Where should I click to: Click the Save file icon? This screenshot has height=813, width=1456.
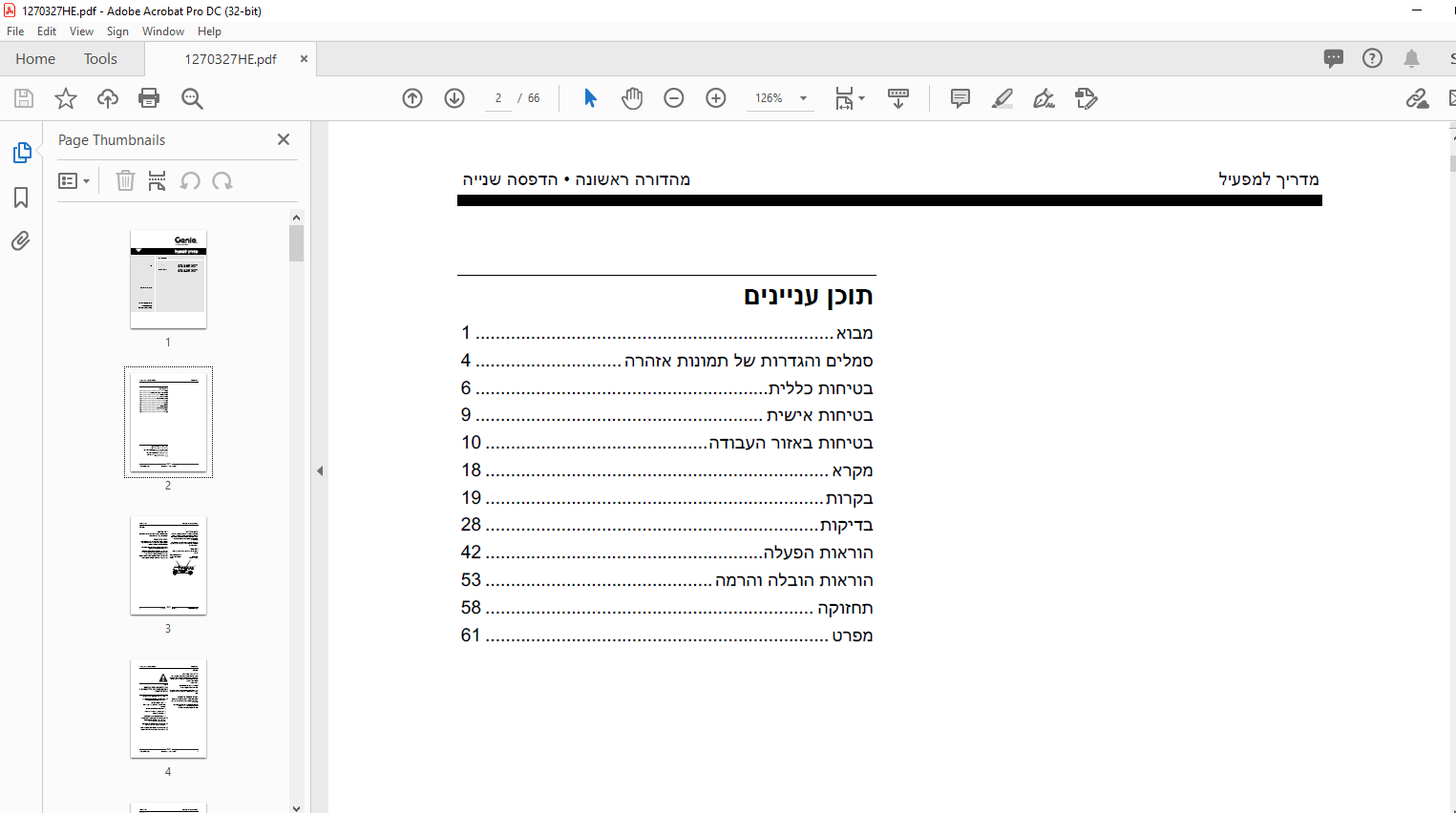click(x=24, y=98)
